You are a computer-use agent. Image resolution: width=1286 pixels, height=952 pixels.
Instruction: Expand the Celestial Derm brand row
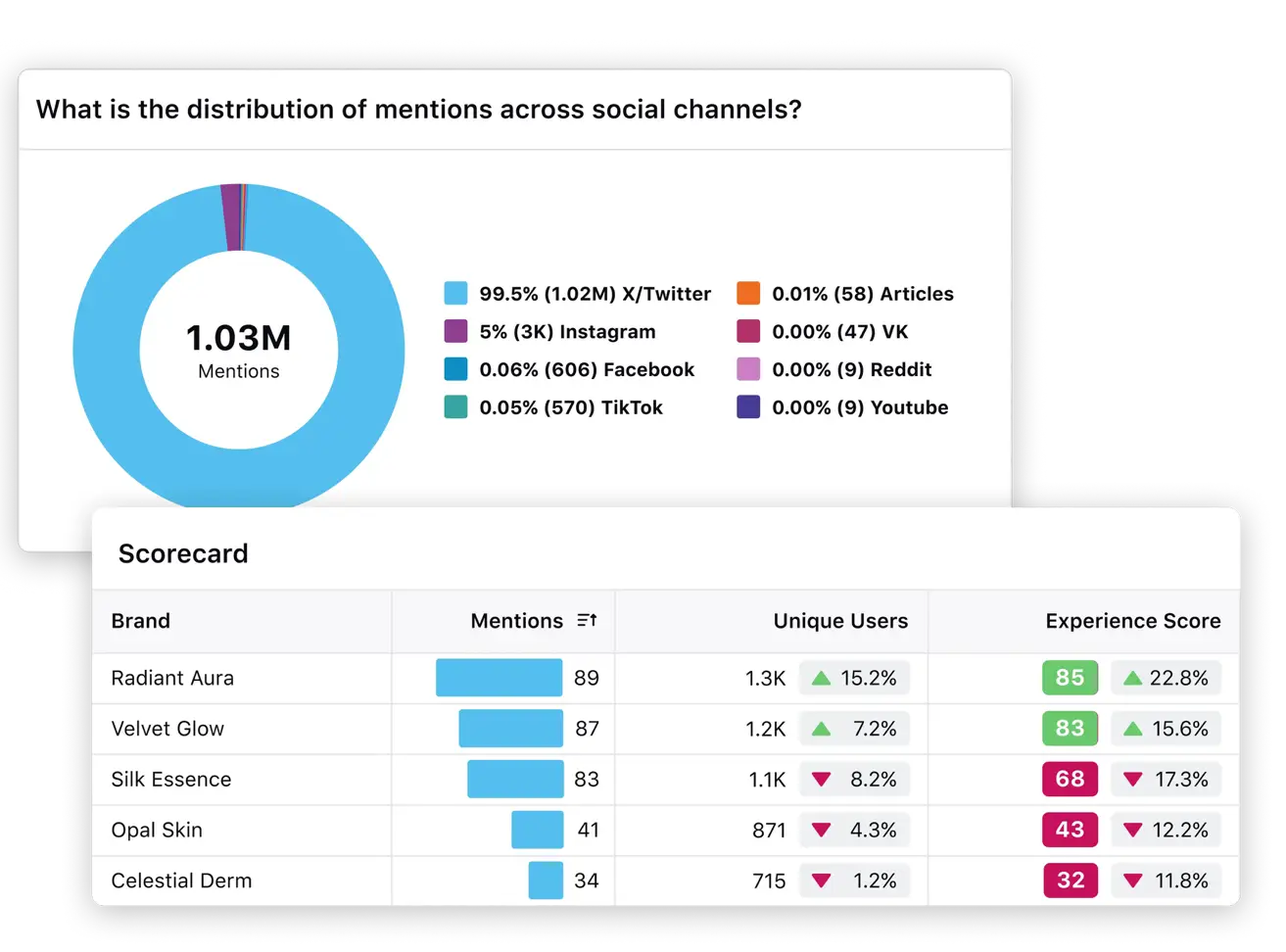click(181, 881)
